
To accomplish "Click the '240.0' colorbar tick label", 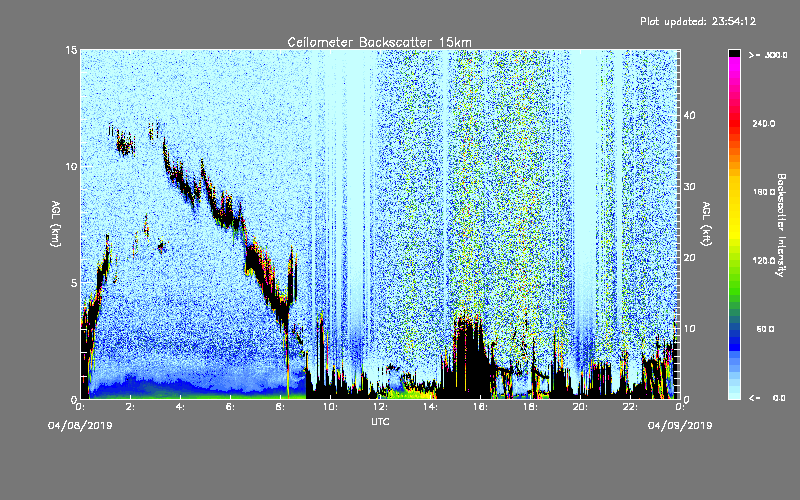I will click(764, 124).
